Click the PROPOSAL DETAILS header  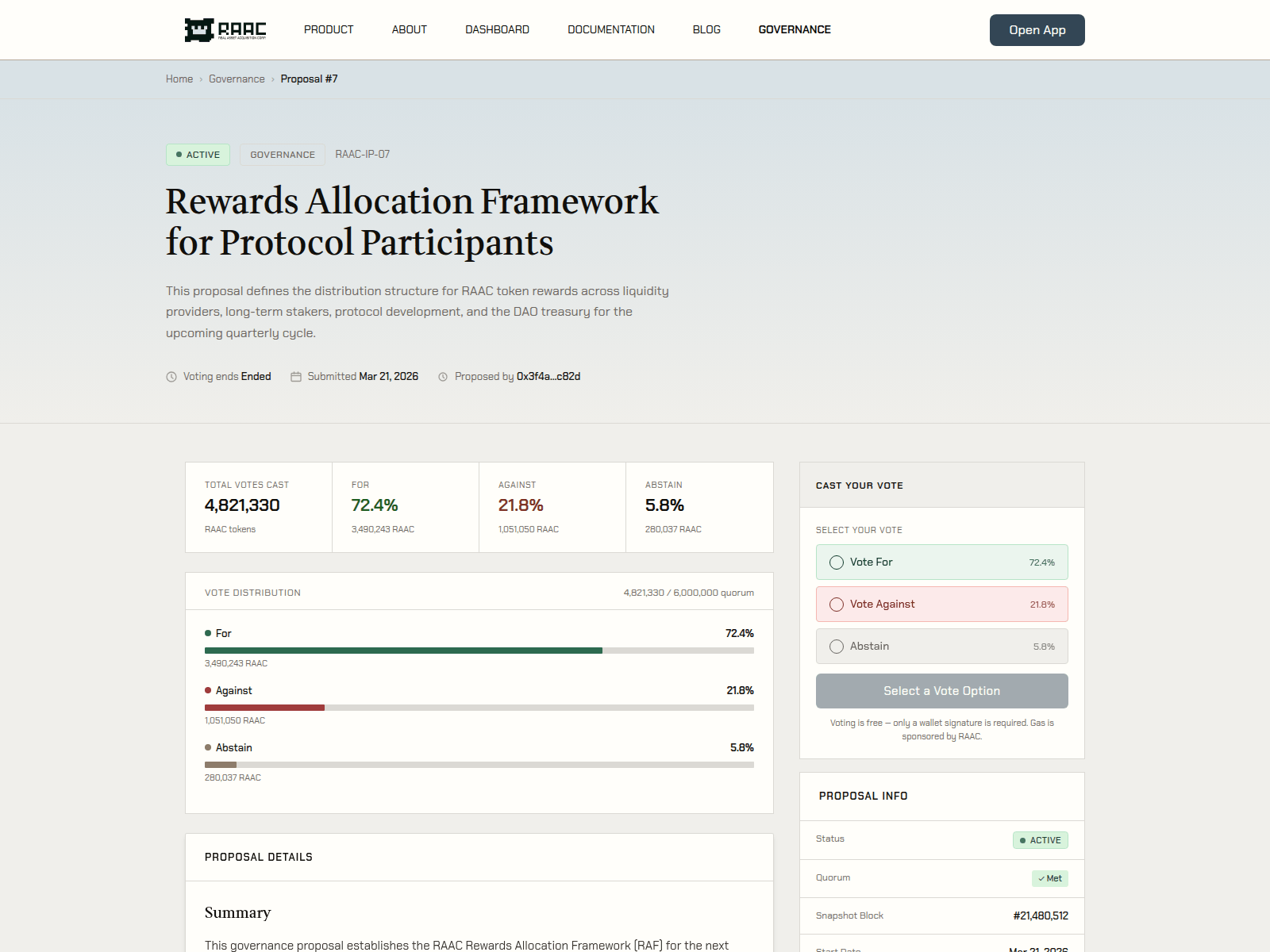tap(259, 857)
